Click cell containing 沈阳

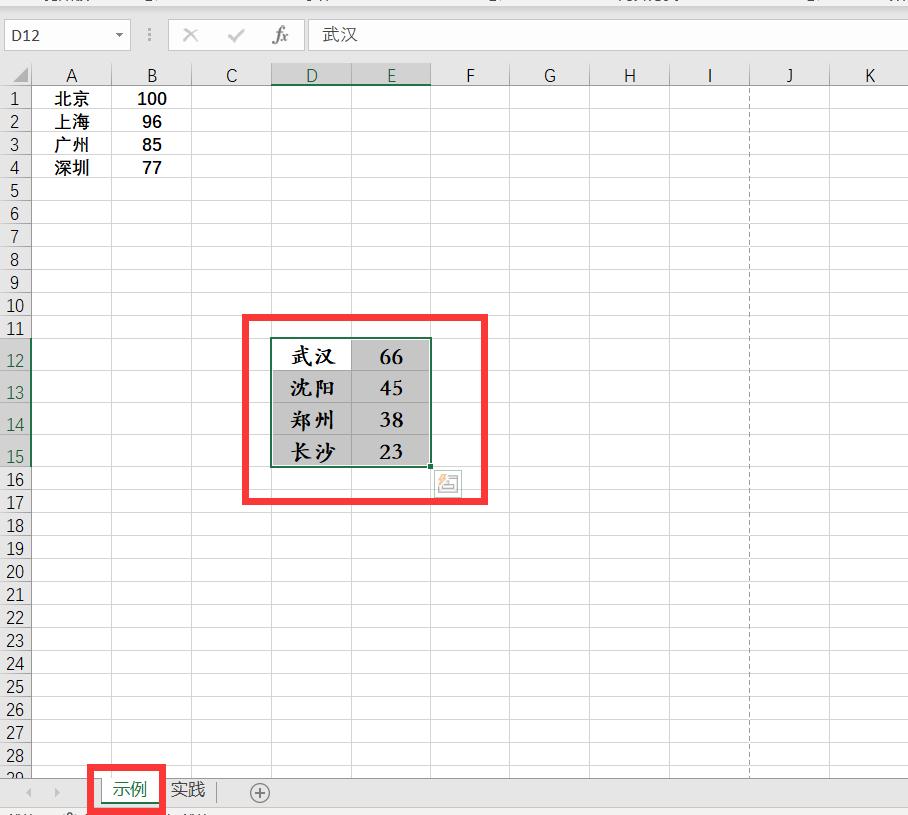coord(312,388)
